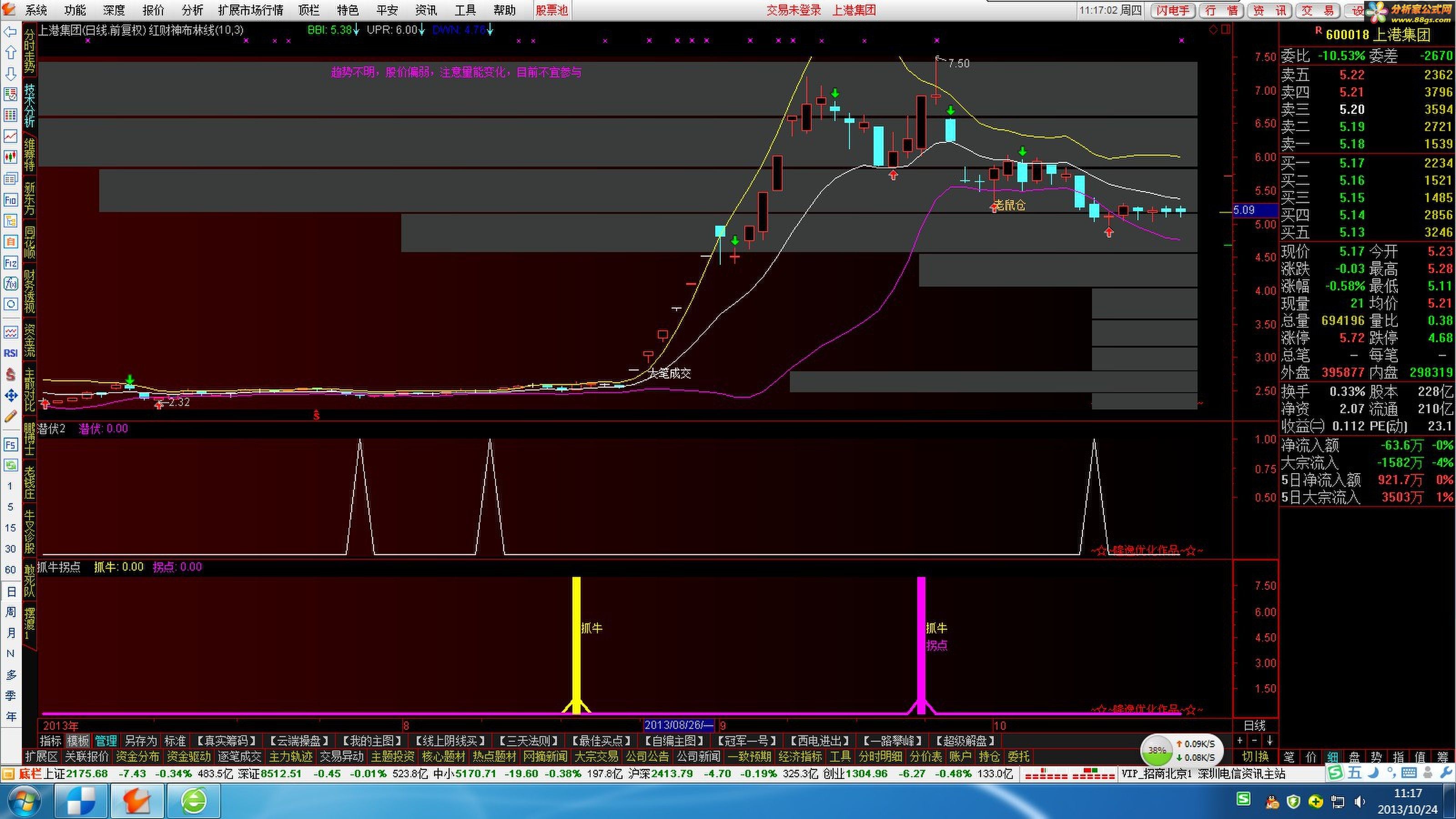
Task: Click the red diamond icon at chart top-right
Action: click(1213, 30)
